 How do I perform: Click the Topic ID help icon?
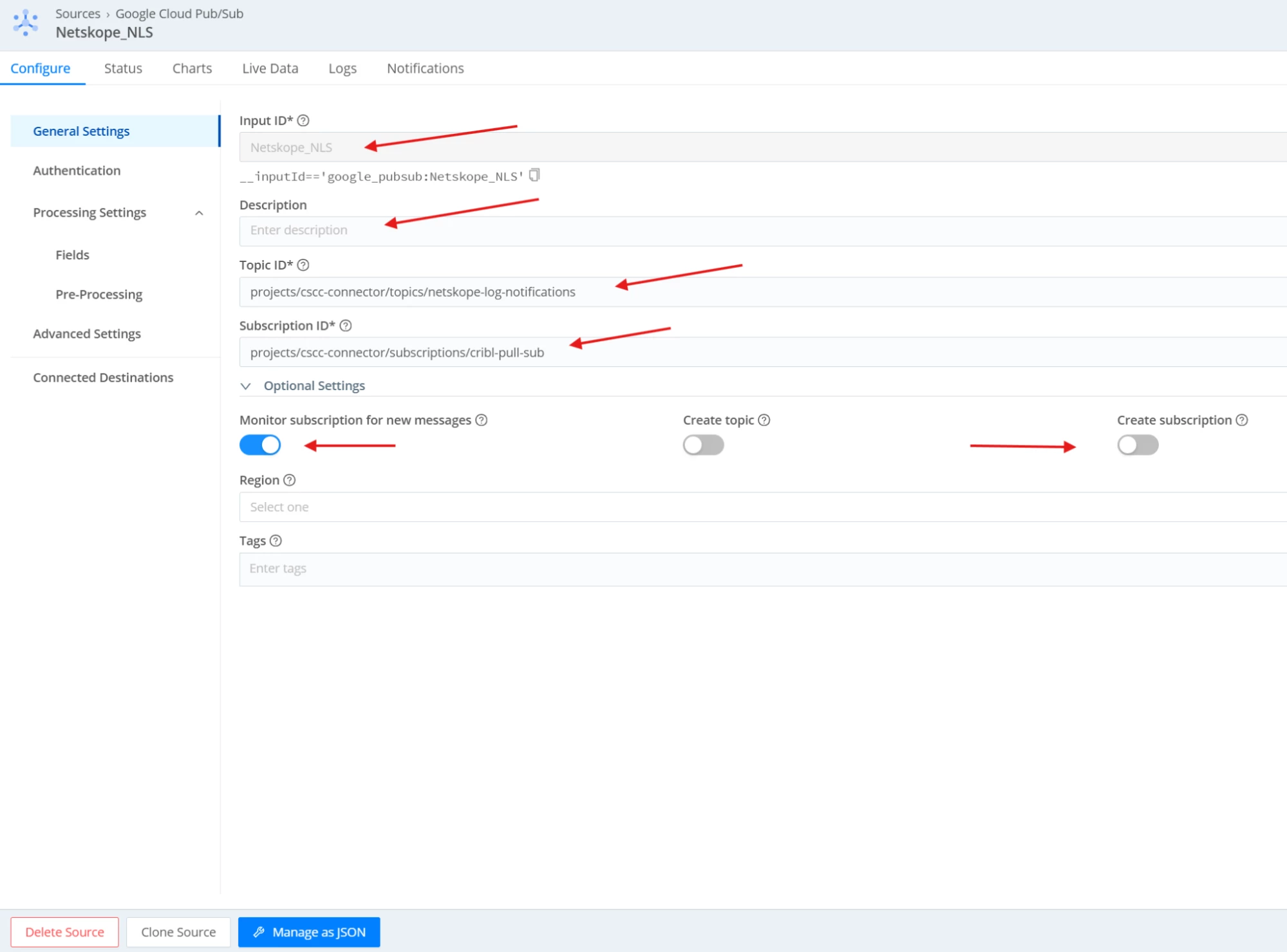pos(303,265)
